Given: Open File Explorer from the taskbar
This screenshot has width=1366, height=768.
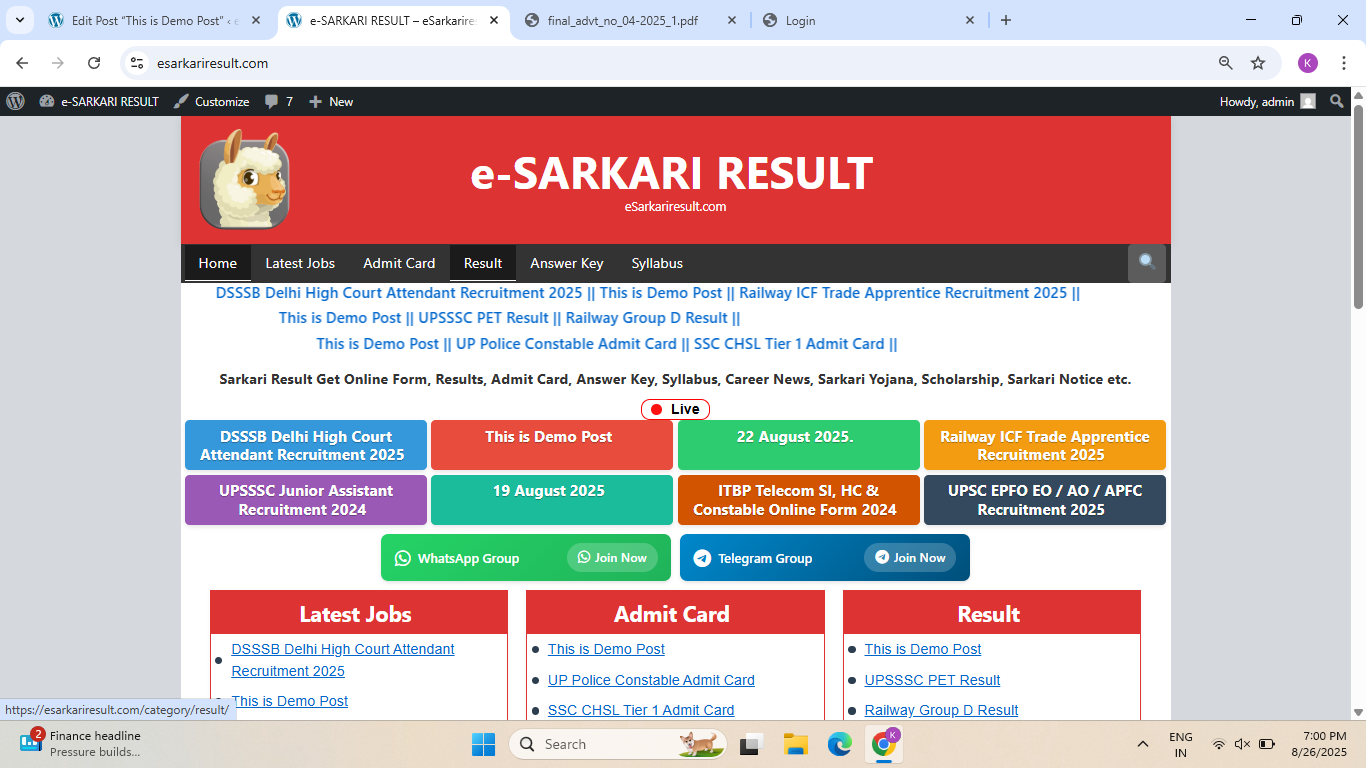Looking at the screenshot, I should (795, 744).
